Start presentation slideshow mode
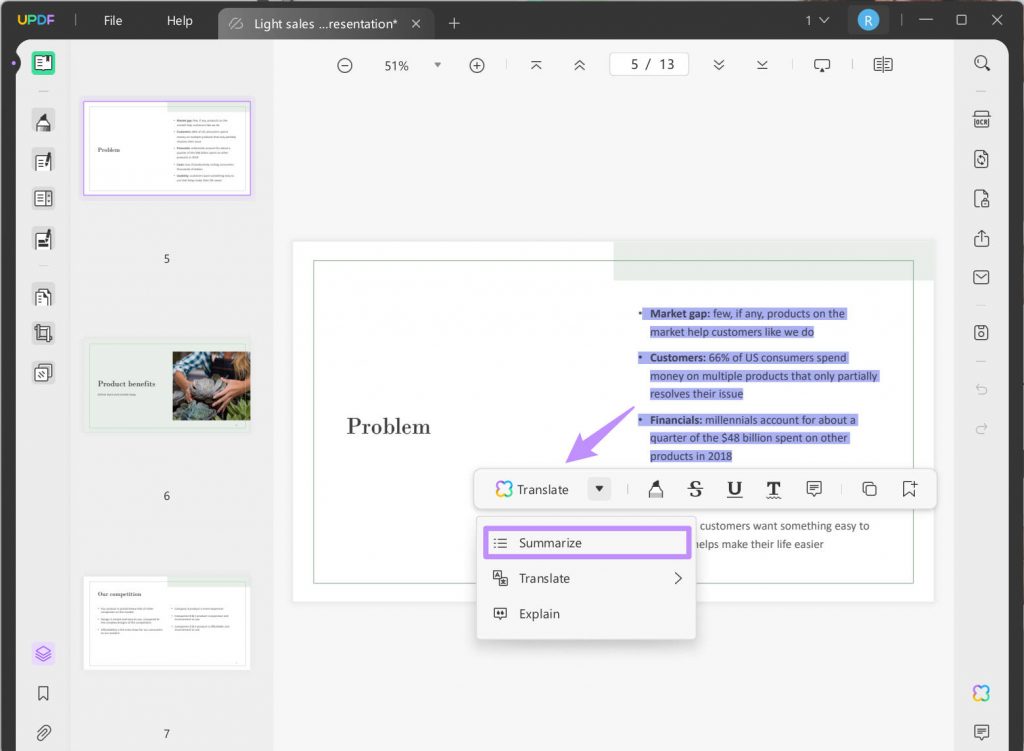This screenshot has width=1024, height=751. 821,64
